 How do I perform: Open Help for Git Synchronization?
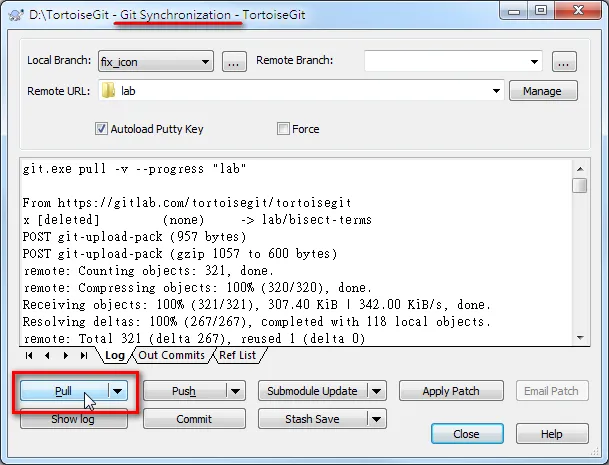552,434
